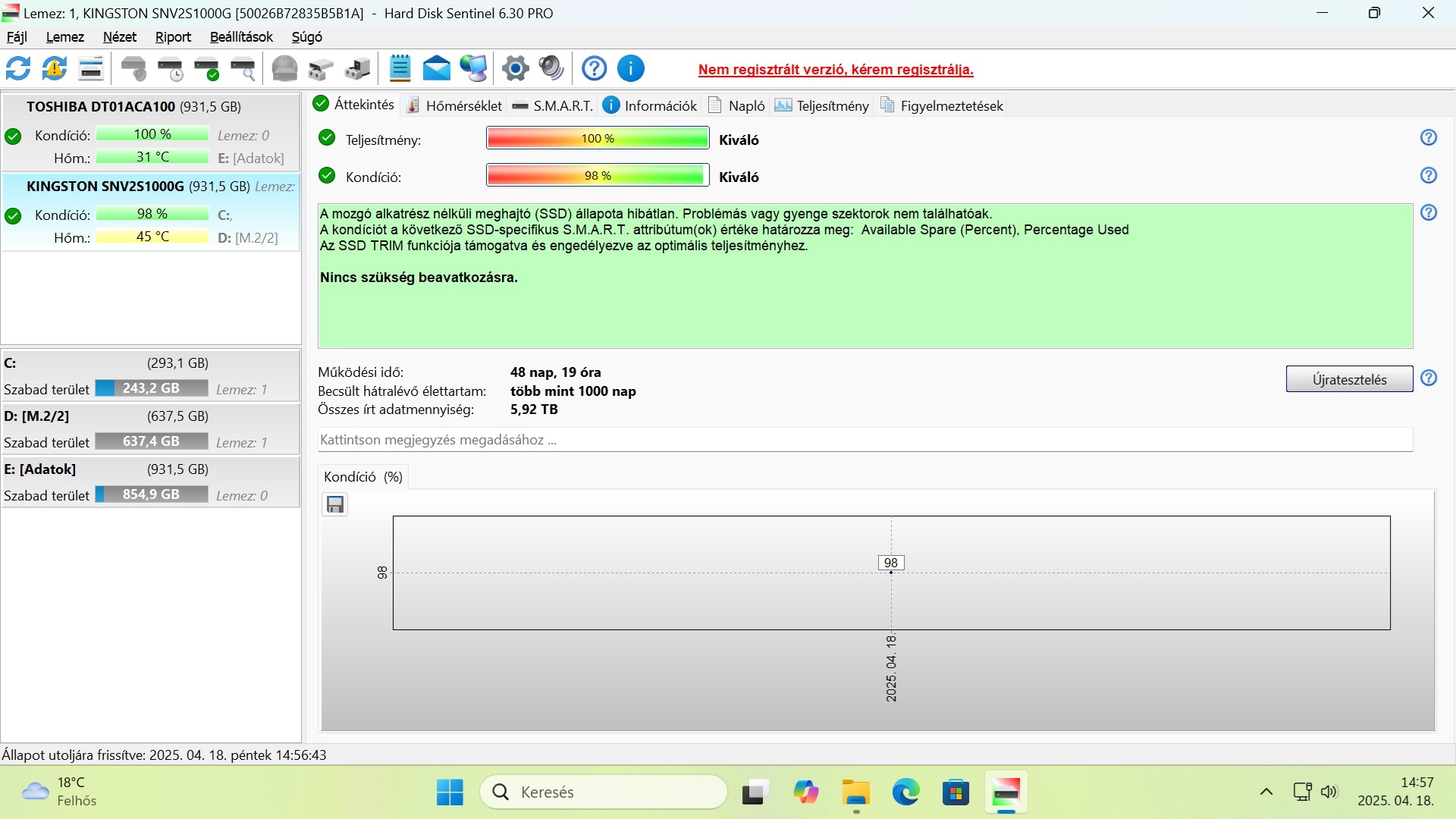Click the blue info circle toolbar icon

[631, 69]
